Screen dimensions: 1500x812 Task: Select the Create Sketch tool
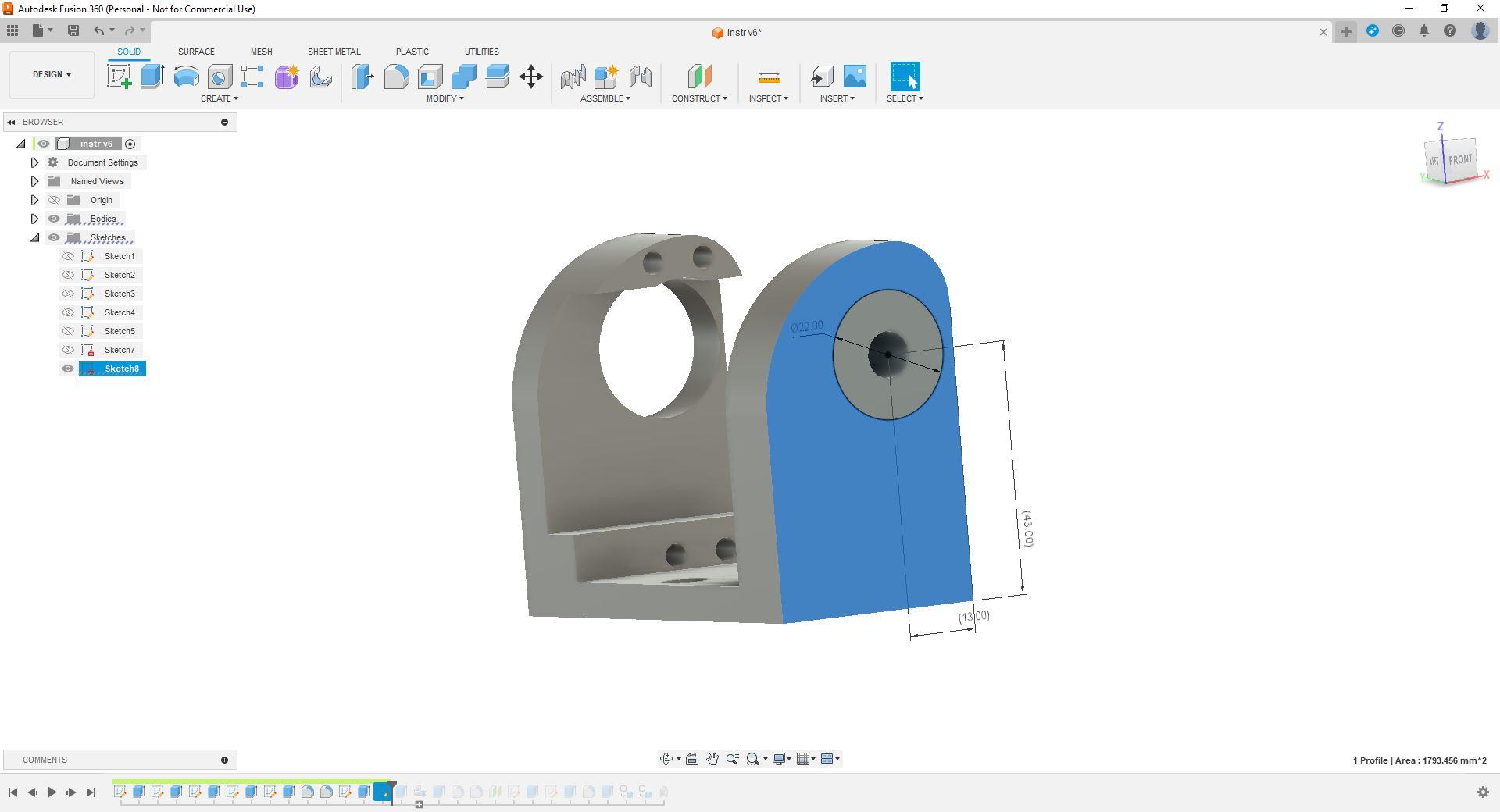[x=120, y=77]
